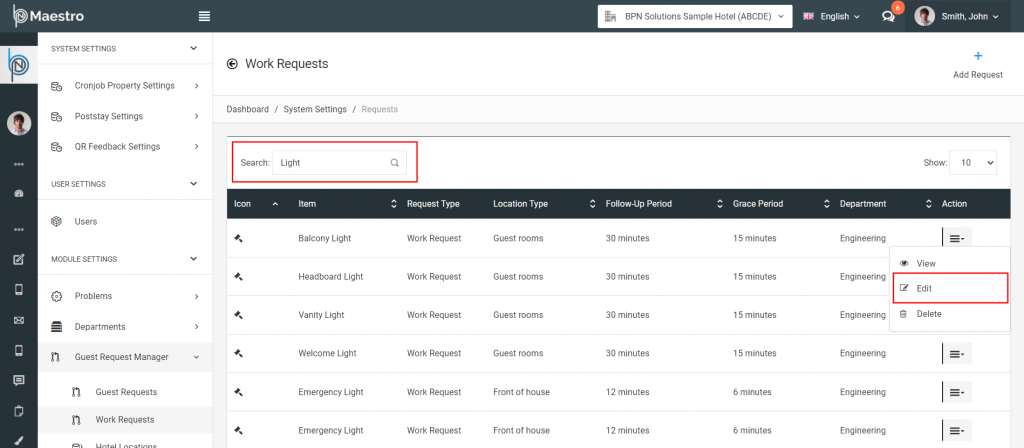The height and width of the screenshot is (448, 1024).
Task: Click the plus icon to add request
Action: pyautogui.click(x=978, y=56)
